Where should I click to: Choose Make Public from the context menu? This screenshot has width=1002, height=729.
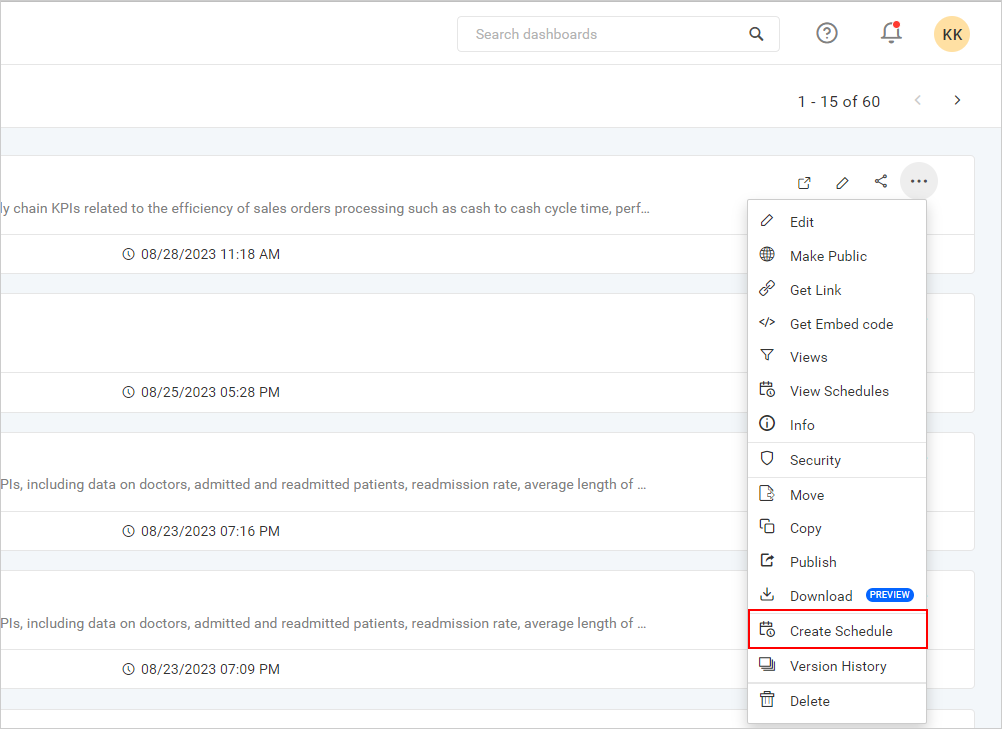coord(826,255)
